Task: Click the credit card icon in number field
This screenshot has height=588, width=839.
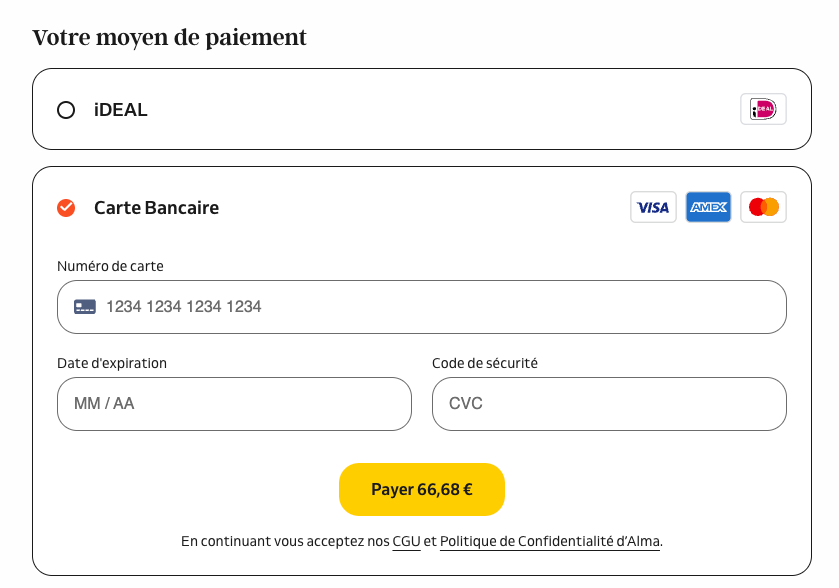Action: click(x=85, y=307)
